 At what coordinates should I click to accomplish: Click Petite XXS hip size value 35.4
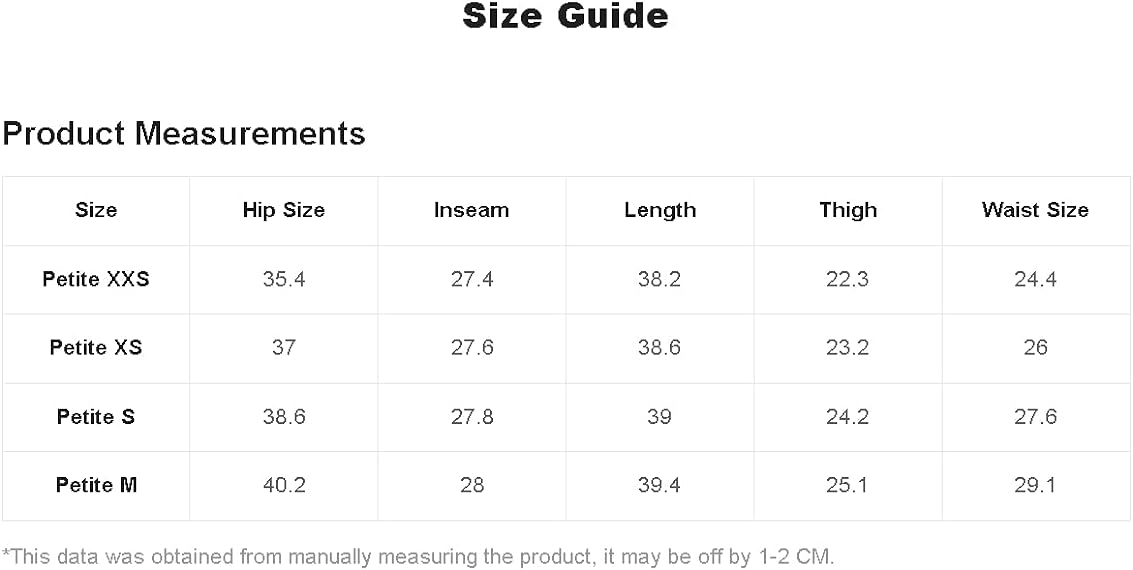[284, 279]
